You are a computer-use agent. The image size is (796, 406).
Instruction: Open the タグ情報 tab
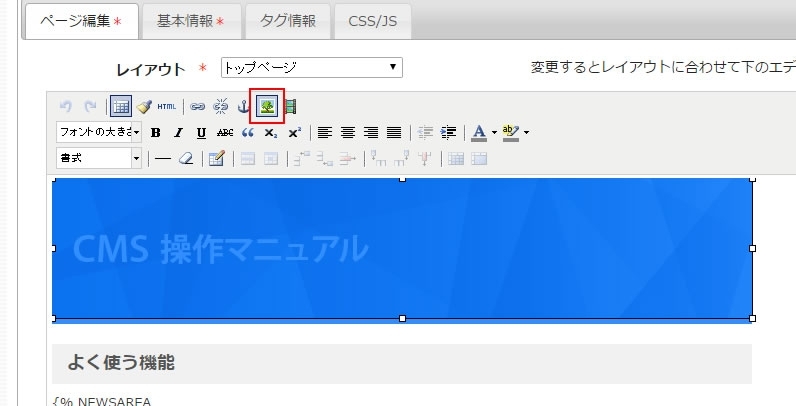click(x=288, y=21)
